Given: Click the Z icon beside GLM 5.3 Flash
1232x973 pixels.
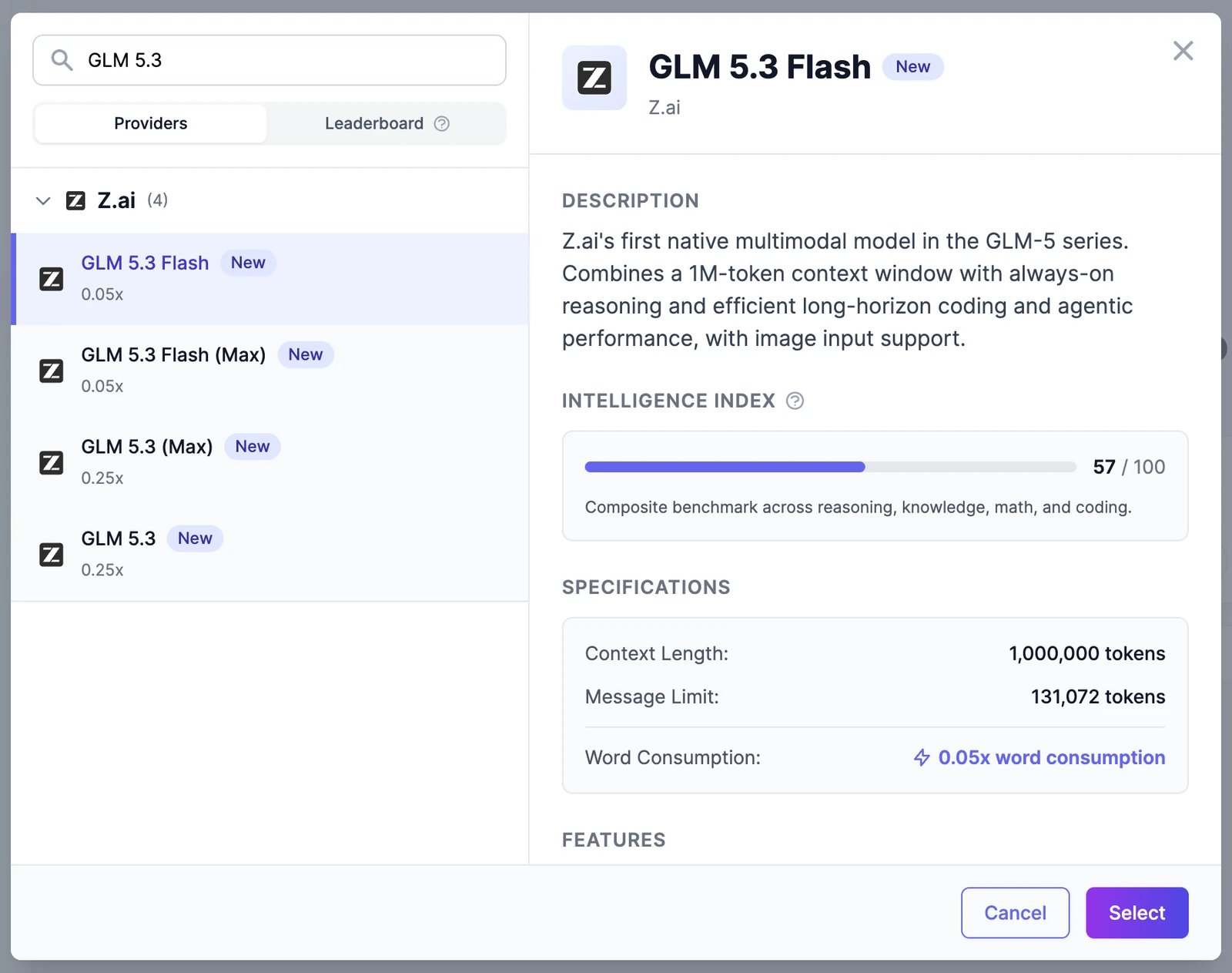Looking at the screenshot, I should tap(52, 279).
